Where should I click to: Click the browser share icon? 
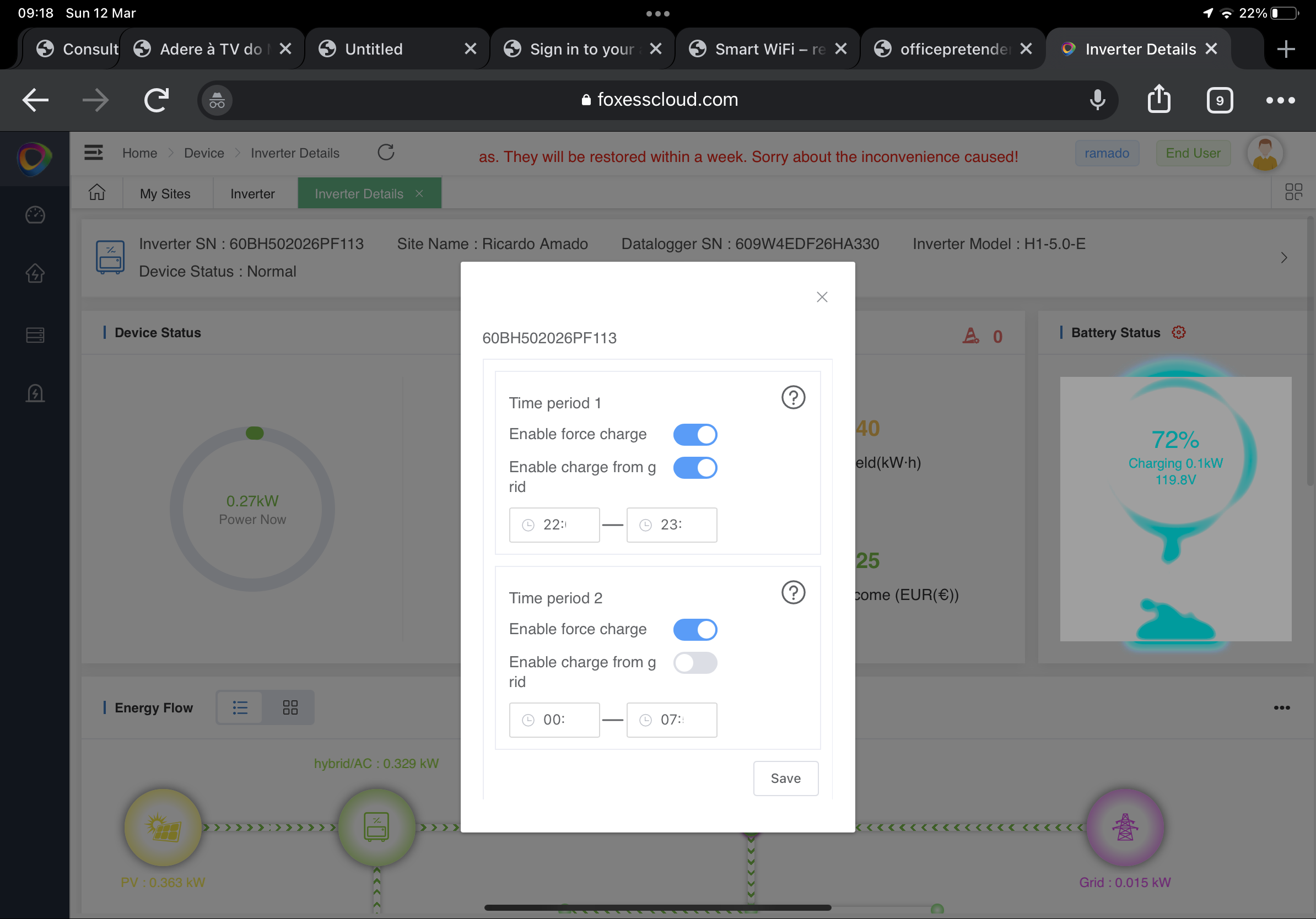(1158, 100)
